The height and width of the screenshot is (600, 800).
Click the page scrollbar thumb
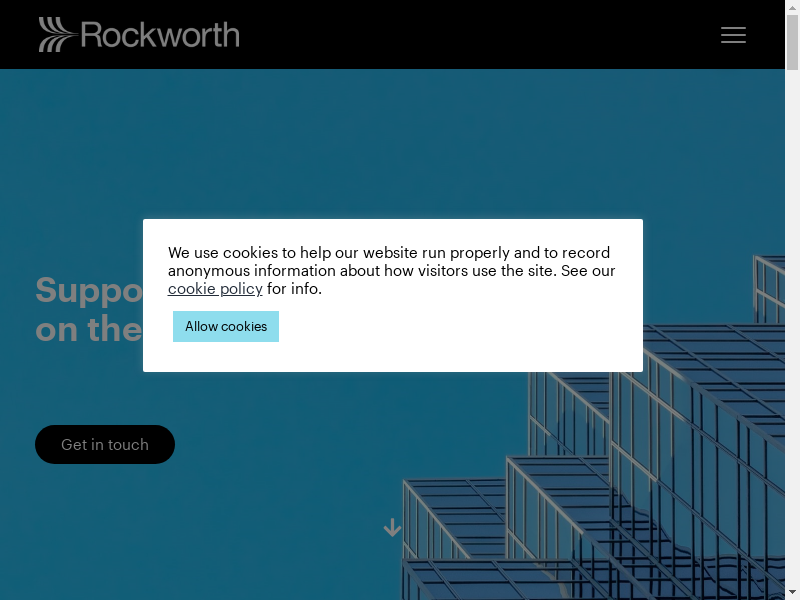coord(792,40)
